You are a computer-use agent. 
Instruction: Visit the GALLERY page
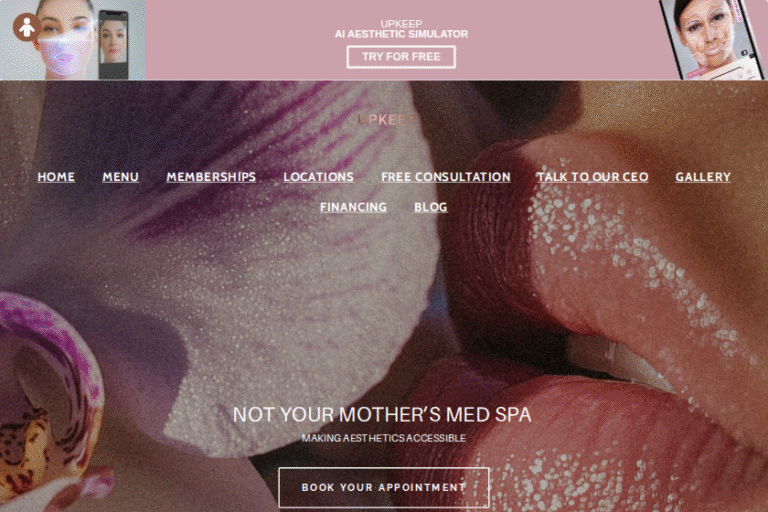coord(703,177)
